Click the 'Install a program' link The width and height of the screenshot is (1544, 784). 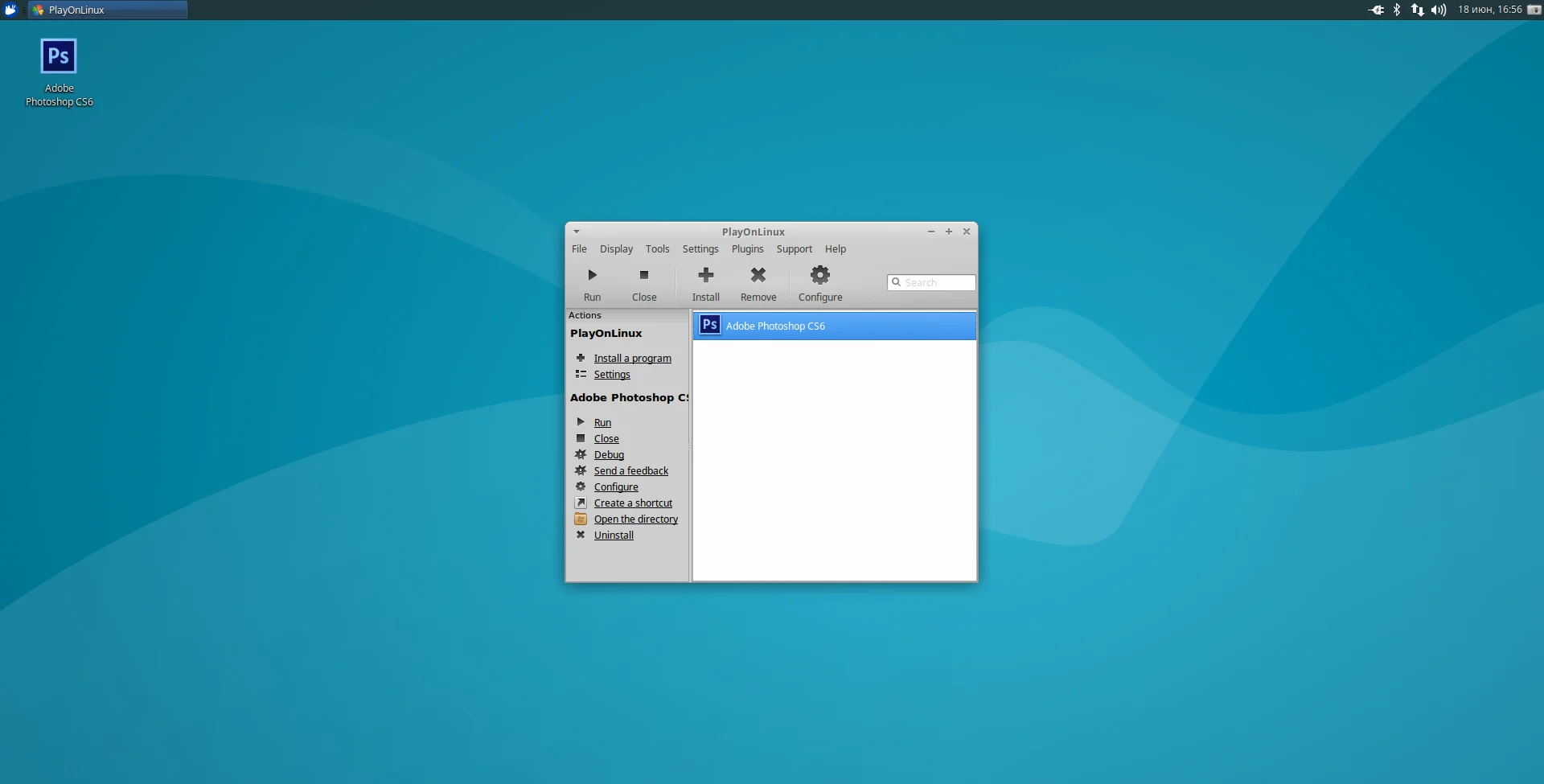pos(632,359)
